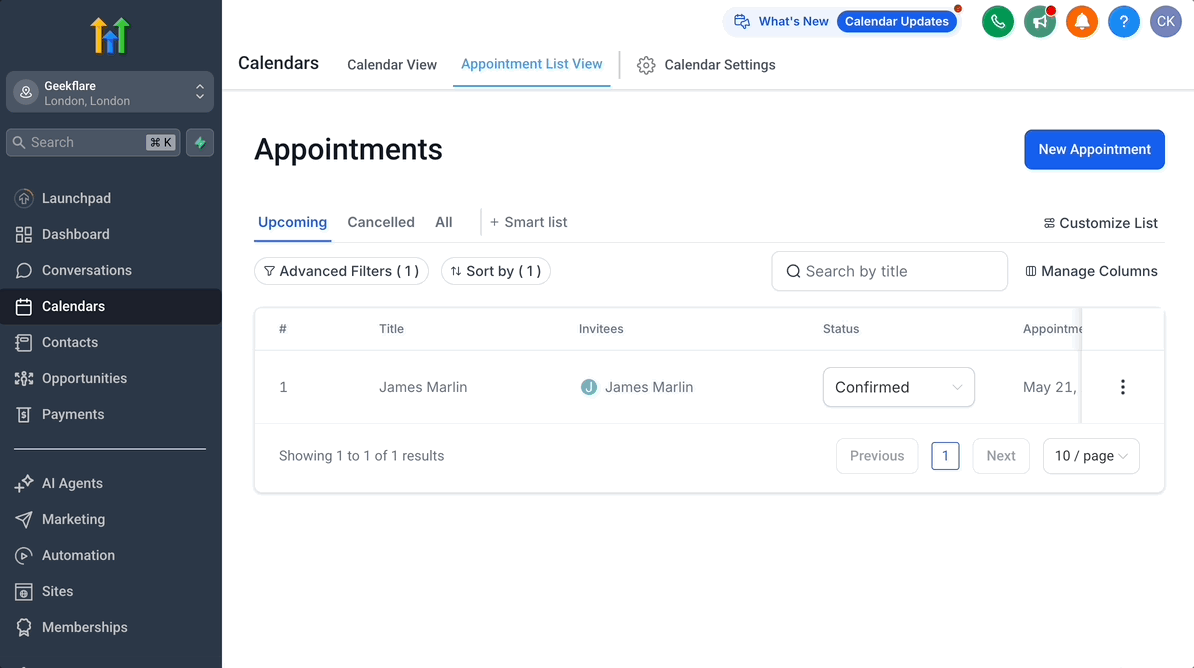1194x668 pixels.
Task: Open the orange notifications bell
Action: 1081,21
